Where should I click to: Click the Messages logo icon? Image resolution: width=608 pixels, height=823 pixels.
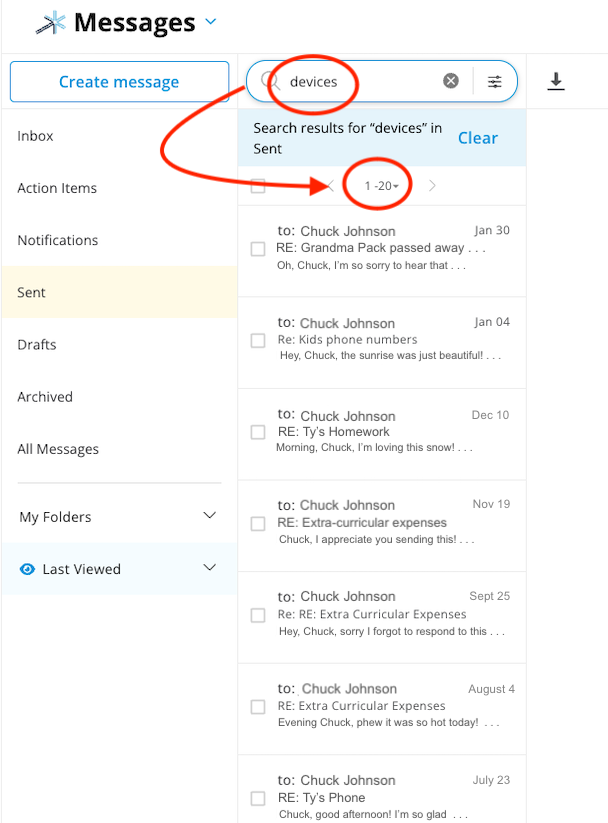[51, 23]
